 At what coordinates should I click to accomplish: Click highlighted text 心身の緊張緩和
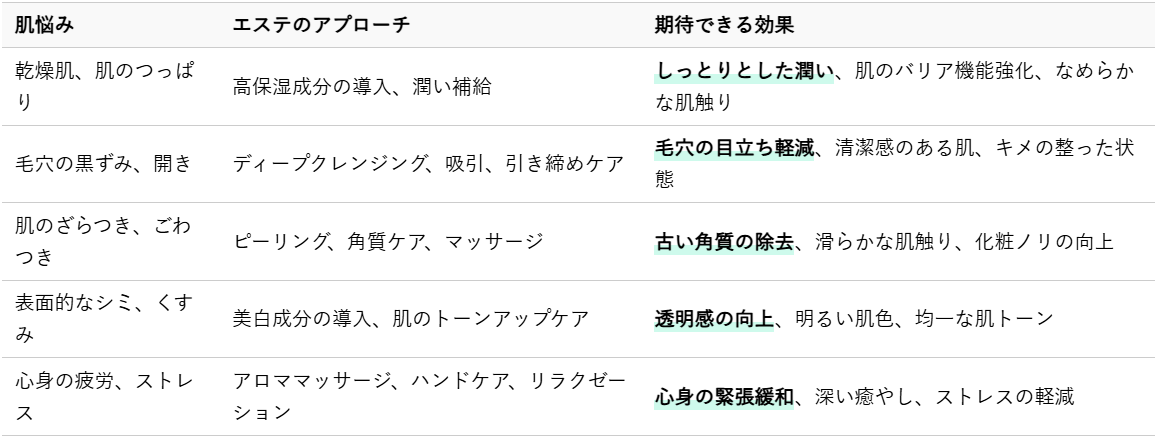(724, 397)
